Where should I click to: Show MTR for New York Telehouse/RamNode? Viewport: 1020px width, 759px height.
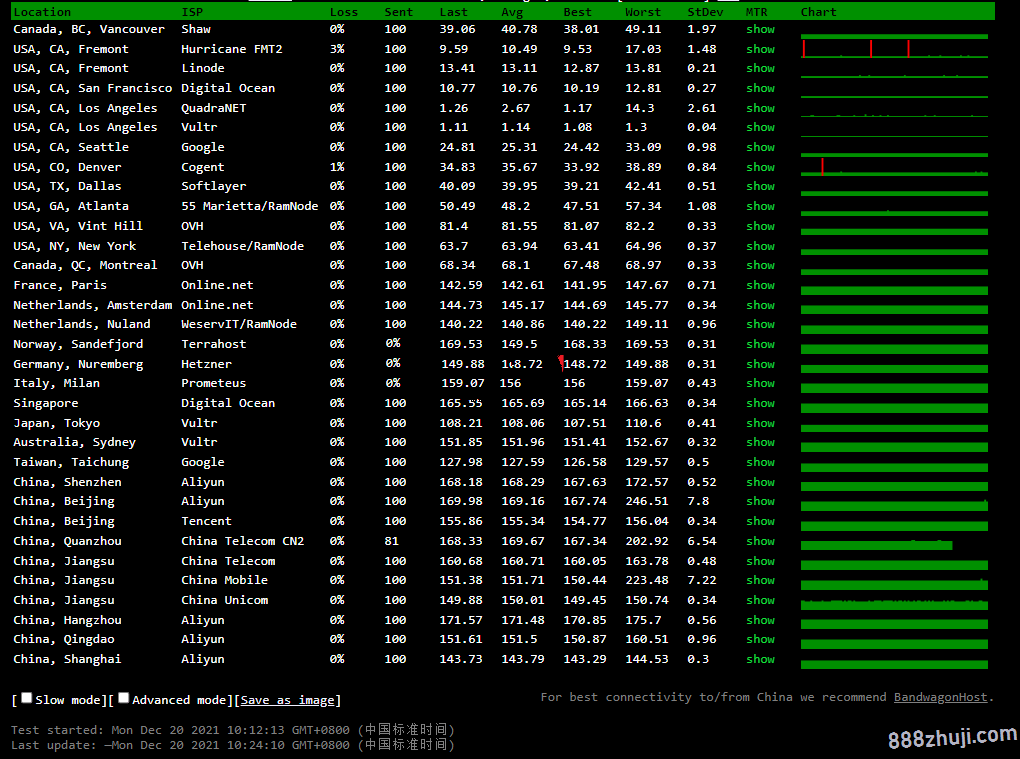pyautogui.click(x=760, y=246)
